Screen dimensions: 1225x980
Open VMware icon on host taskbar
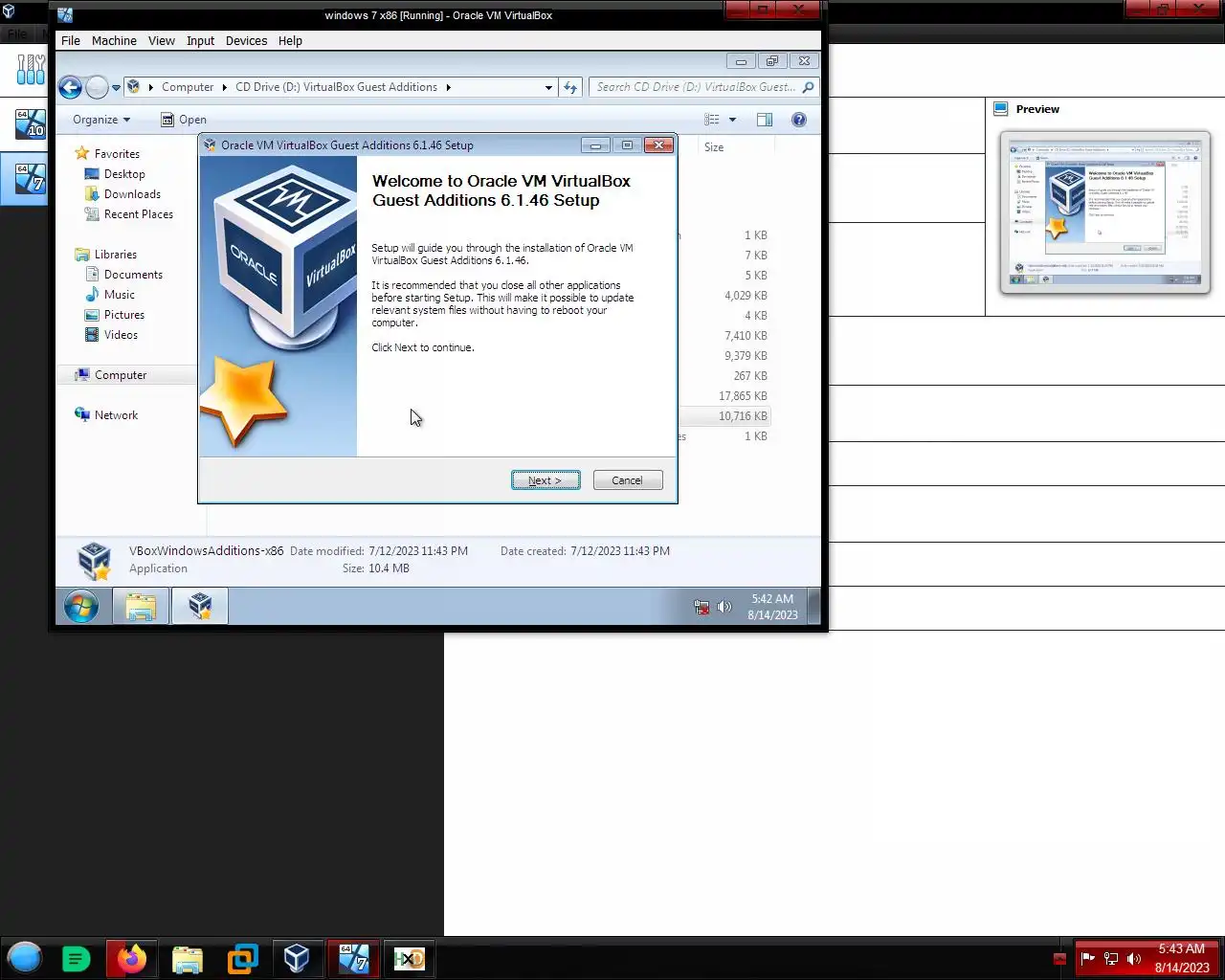click(x=242, y=958)
